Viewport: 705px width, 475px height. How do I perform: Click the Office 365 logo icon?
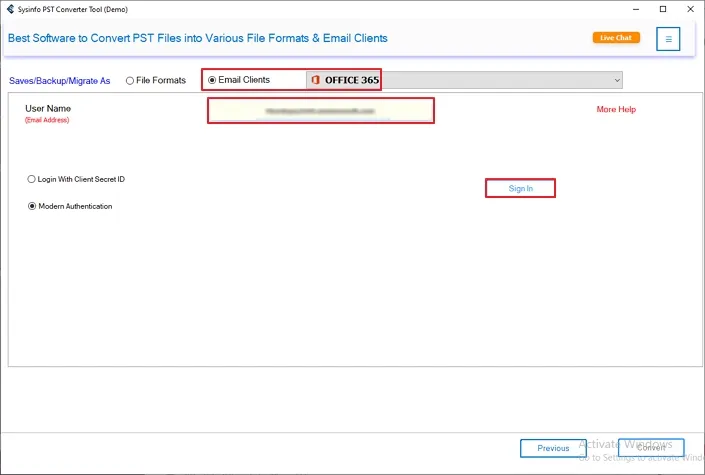pos(316,80)
